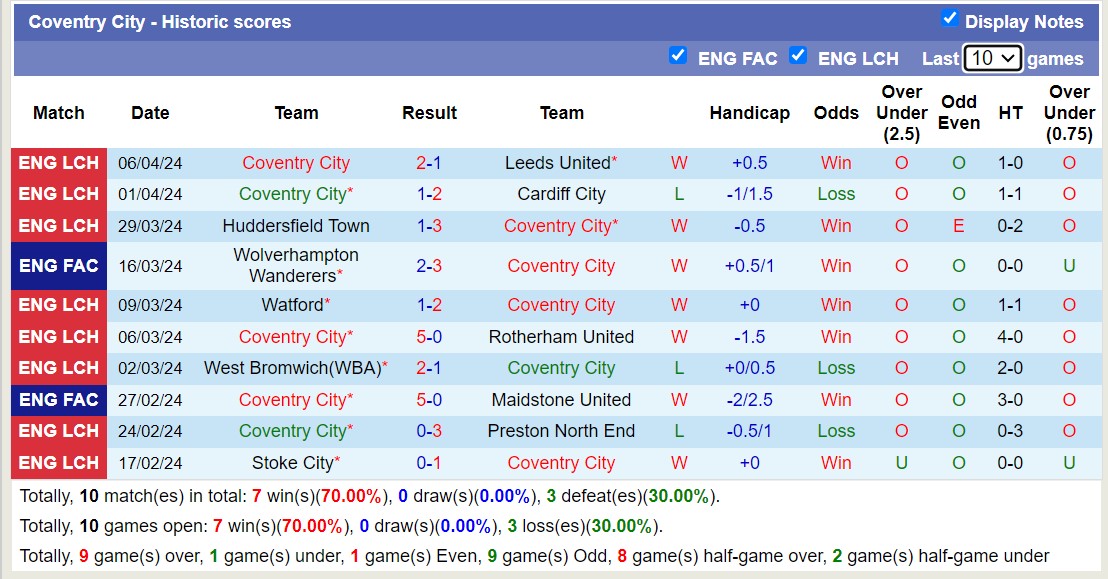
Task: Click the ENG FAC badge on the Maidstone United row
Action: point(58,399)
